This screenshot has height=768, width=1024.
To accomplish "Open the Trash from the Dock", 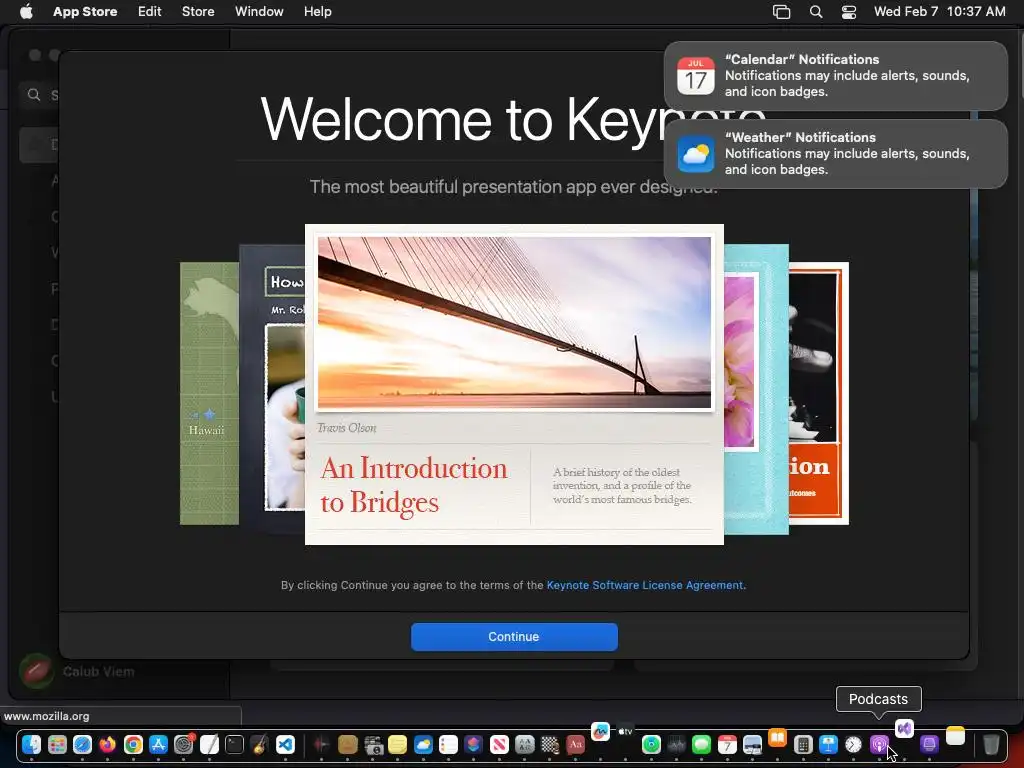I will [991, 744].
